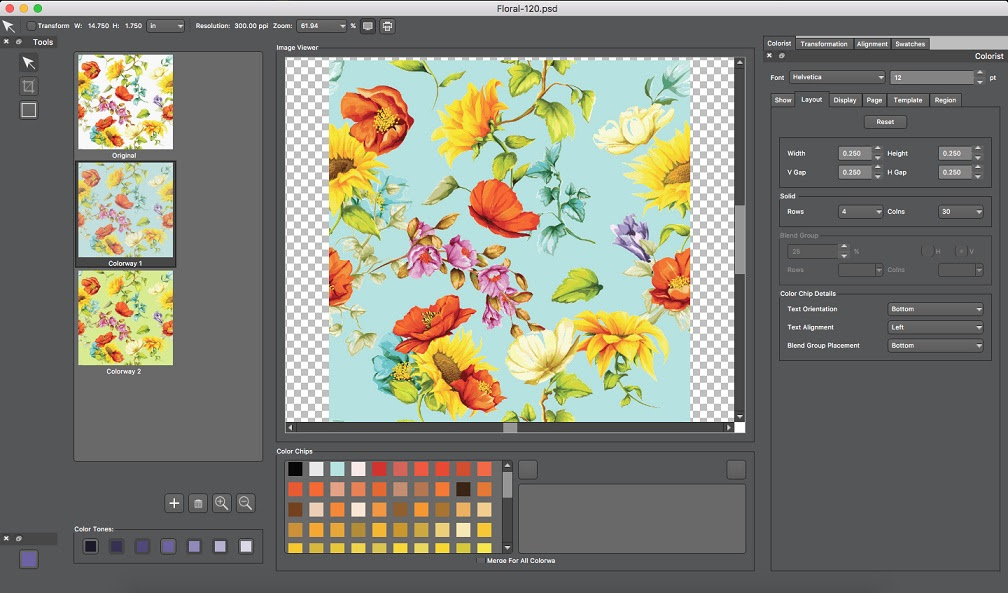Click the trash icon to delete colorway
Image resolution: width=1008 pixels, height=593 pixels.
click(x=198, y=503)
